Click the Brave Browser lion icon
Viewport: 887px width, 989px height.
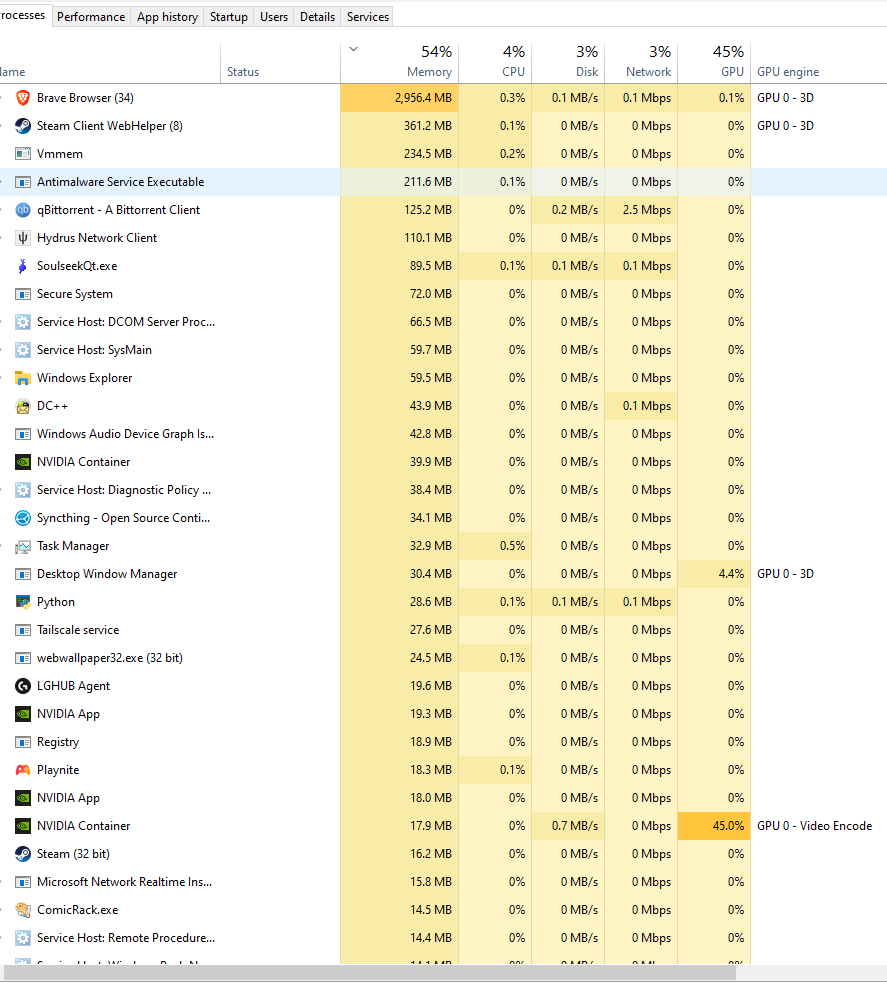tap(23, 98)
